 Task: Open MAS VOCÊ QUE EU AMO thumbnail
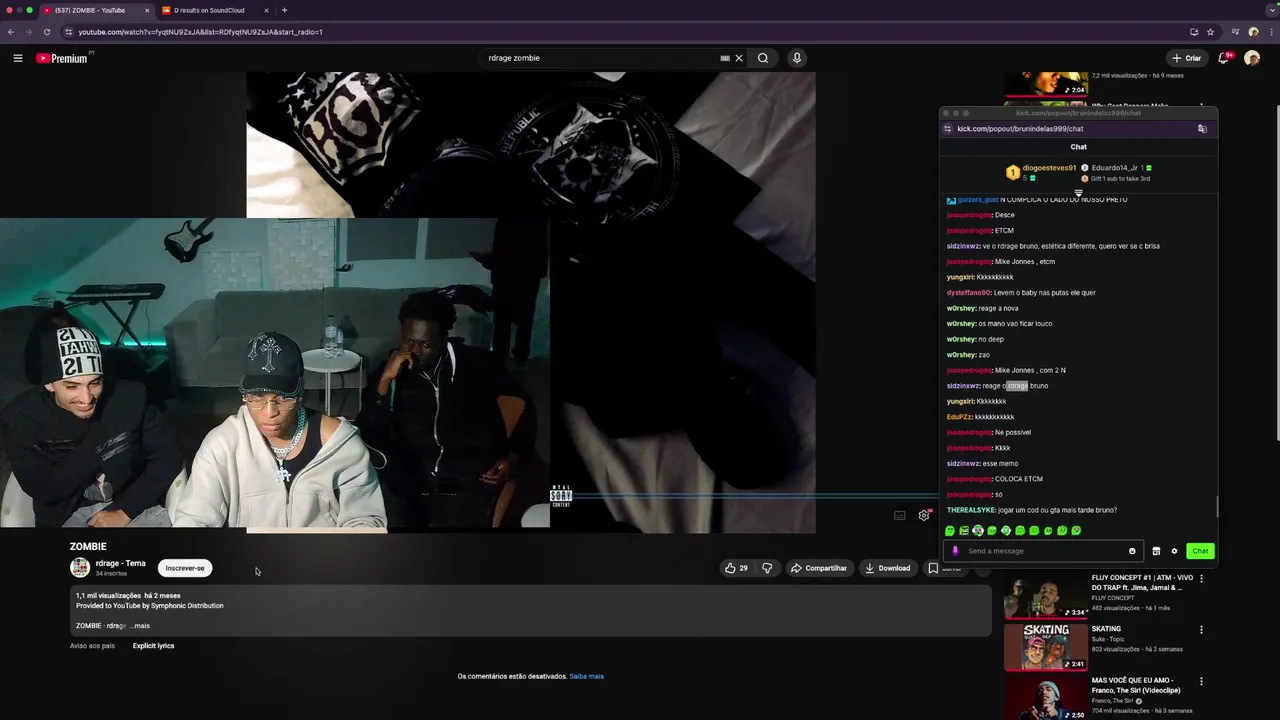tap(1046, 698)
